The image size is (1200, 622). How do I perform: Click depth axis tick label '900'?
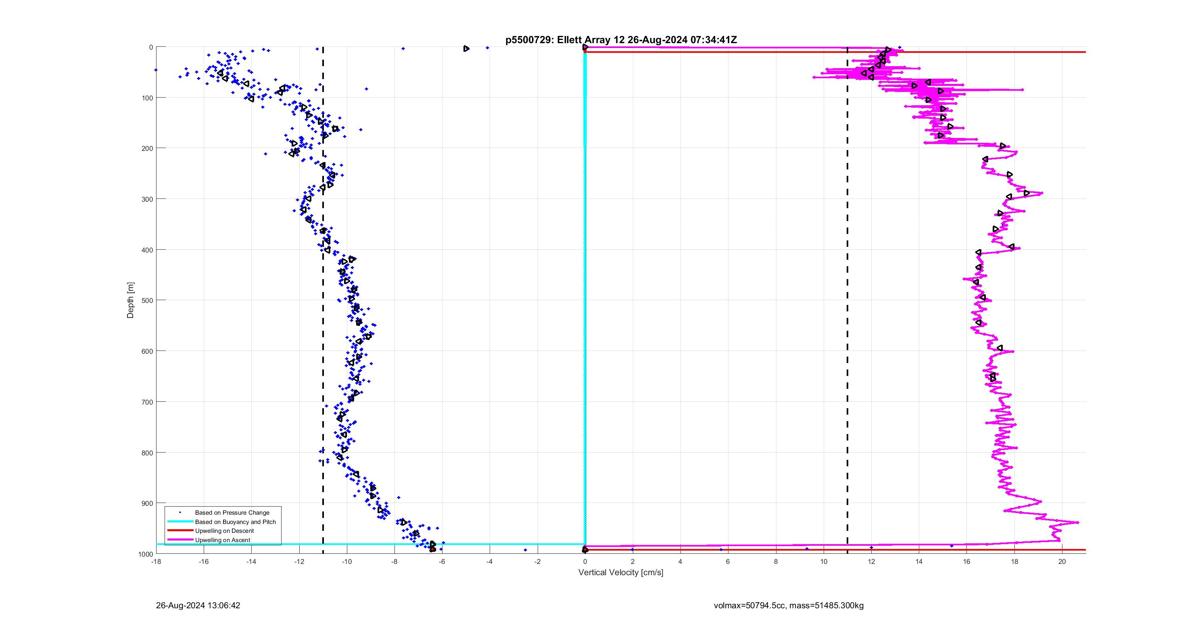(146, 503)
